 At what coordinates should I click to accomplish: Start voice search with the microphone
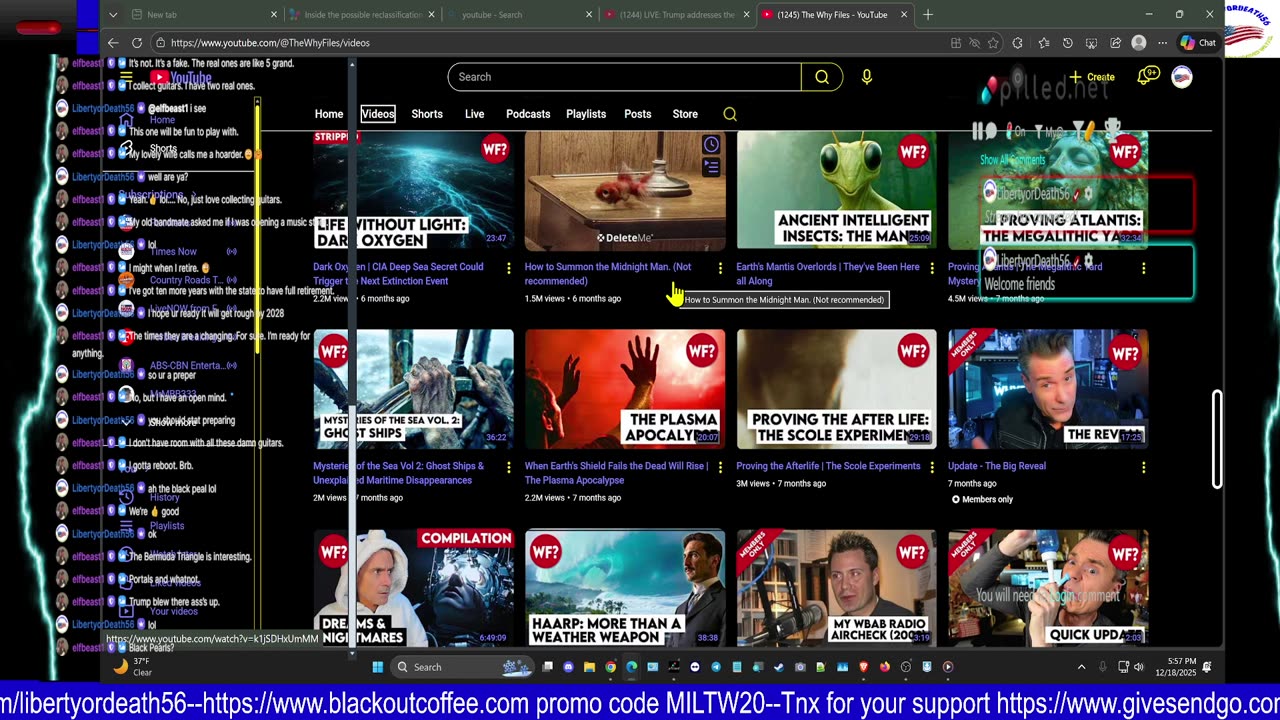(867, 77)
